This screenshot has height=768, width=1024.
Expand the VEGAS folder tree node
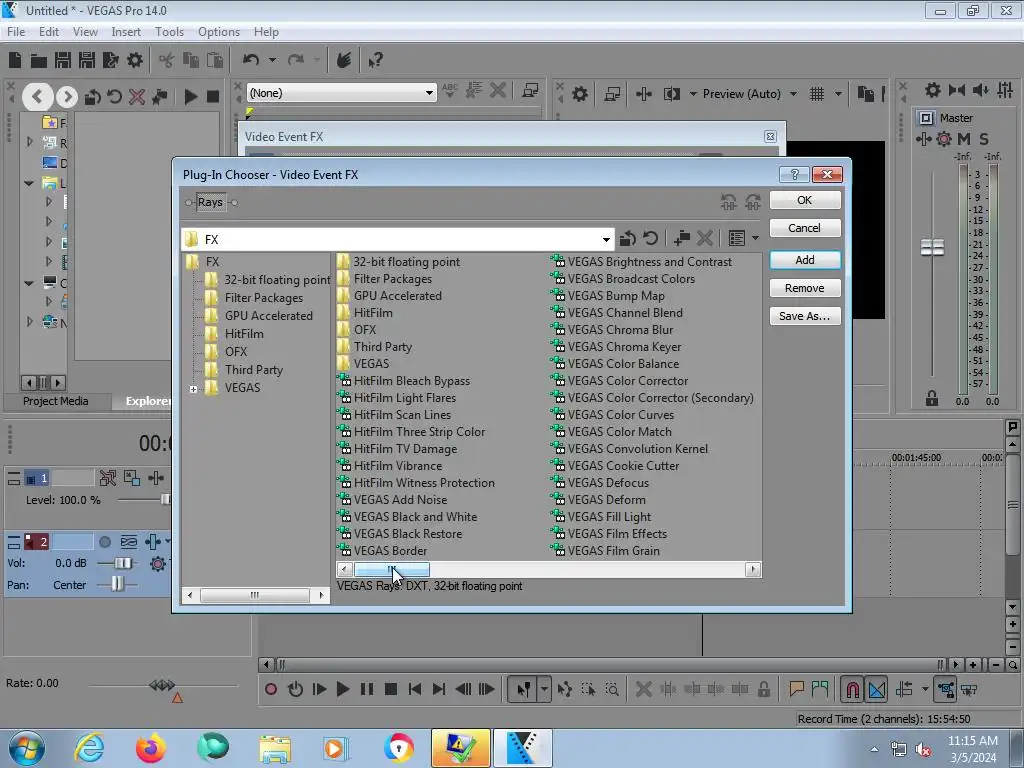pyautogui.click(x=193, y=389)
